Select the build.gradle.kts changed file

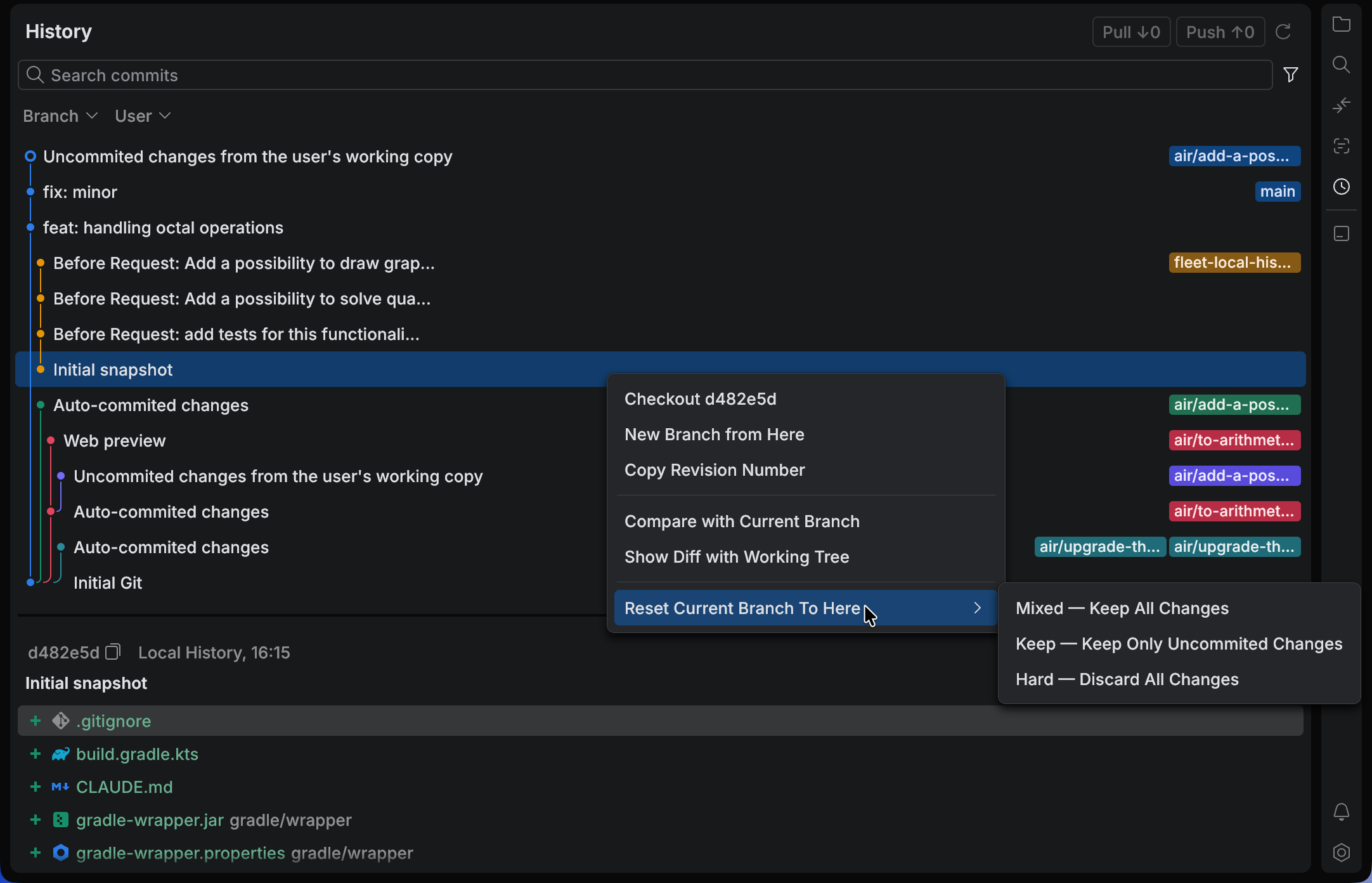click(x=137, y=754)
